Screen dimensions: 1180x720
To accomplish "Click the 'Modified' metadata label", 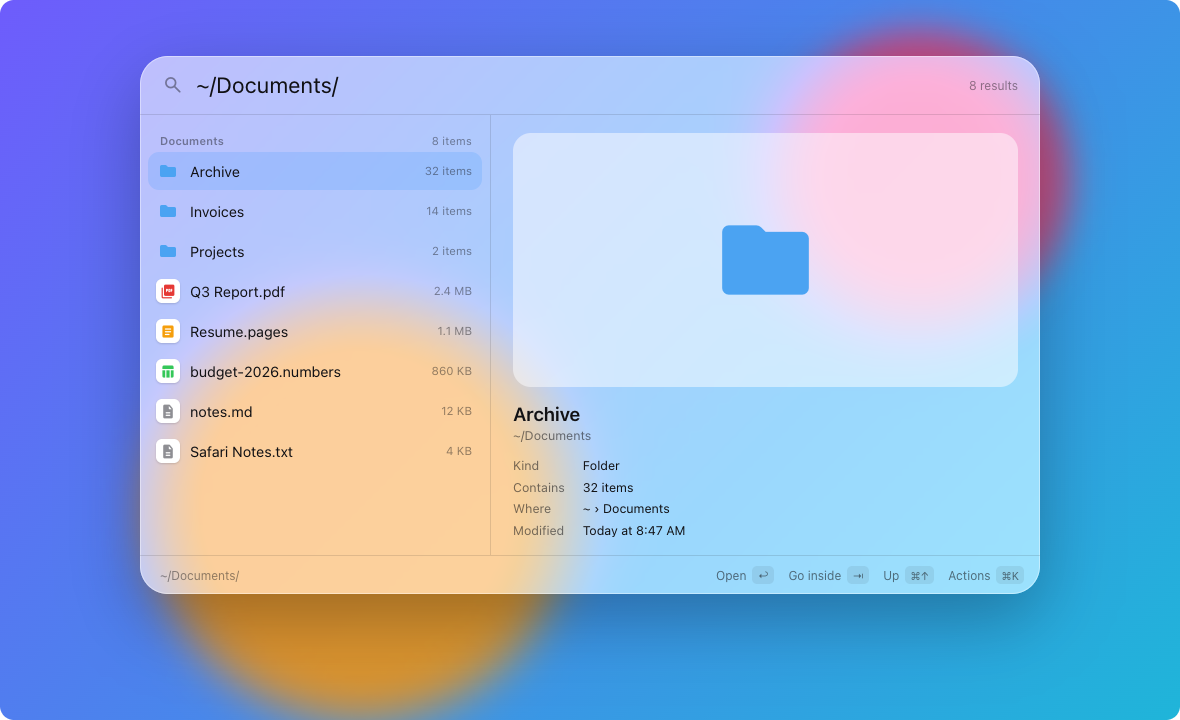I will pyautogui.click(x=538, y=530).
